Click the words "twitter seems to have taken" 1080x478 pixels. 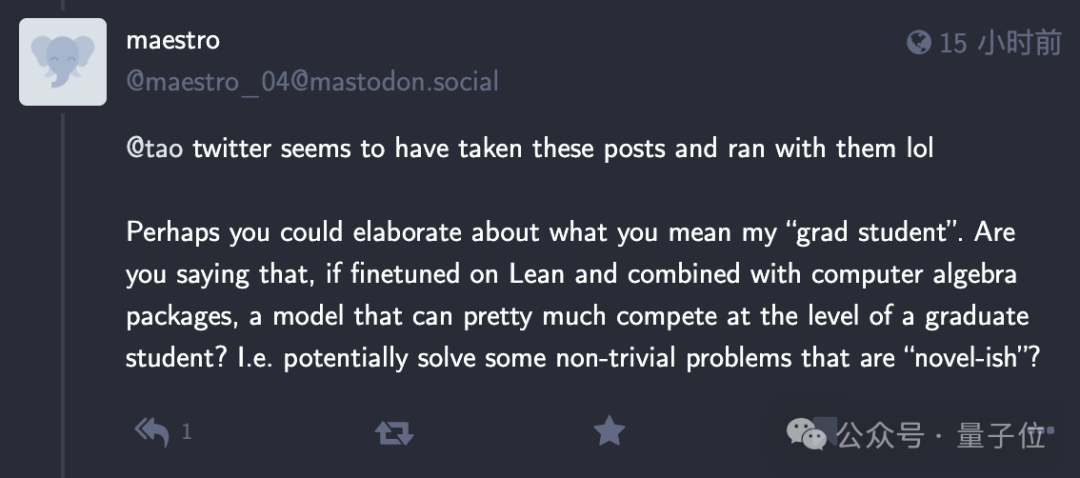pyautogui.click(x=358, y=149)
